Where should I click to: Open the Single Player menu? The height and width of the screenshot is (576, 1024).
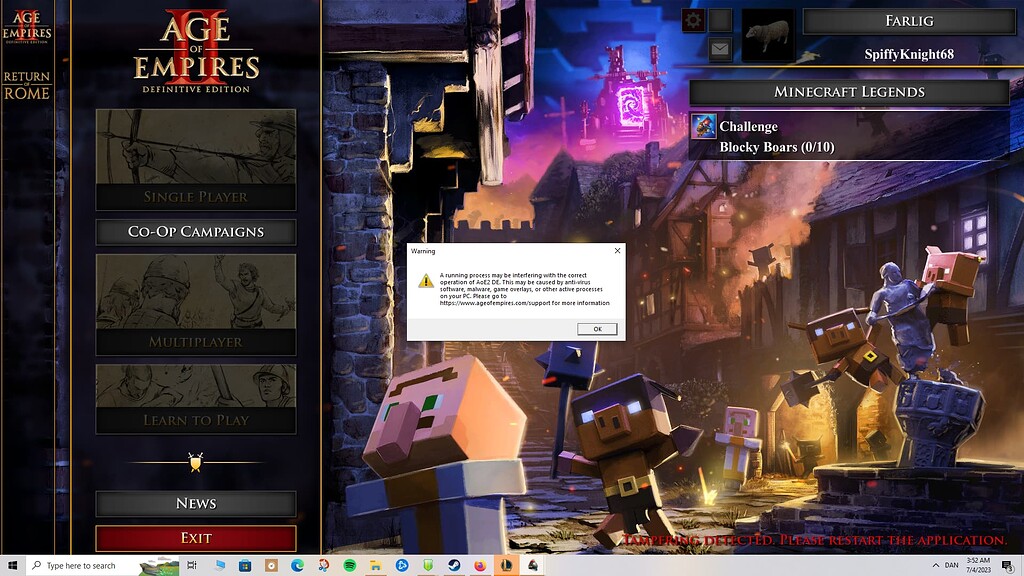tap(196, 197)
